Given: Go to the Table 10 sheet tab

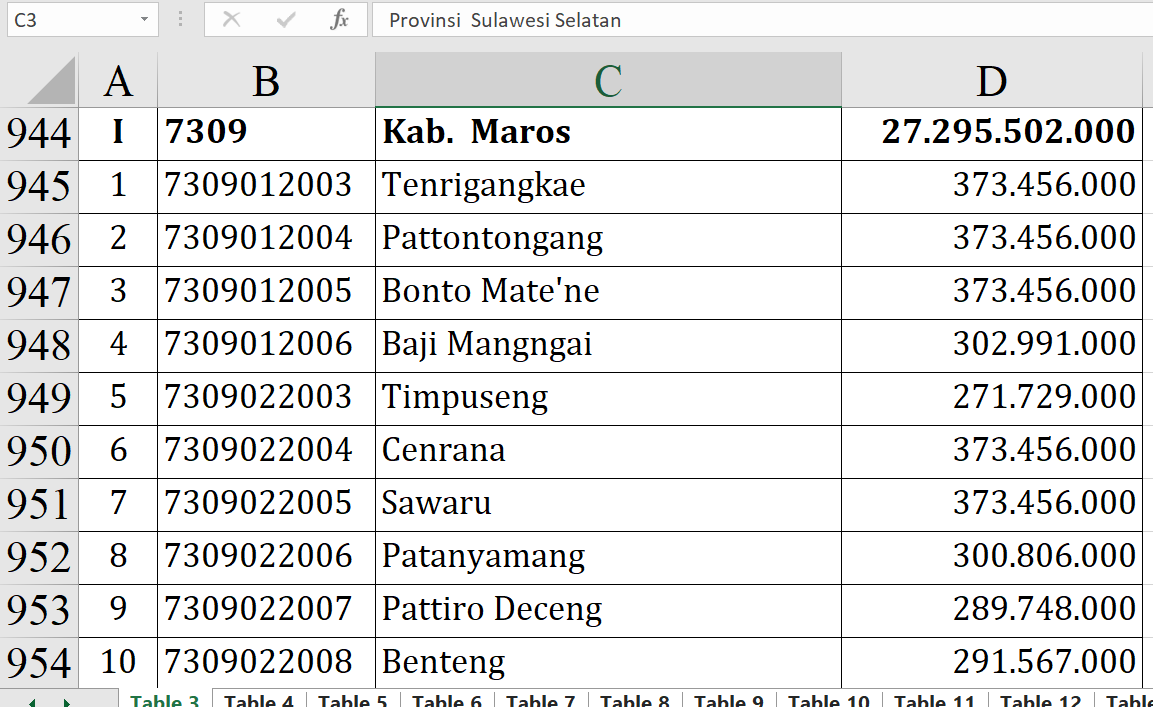Looking at the screenshot, I should tap(828, 700).
